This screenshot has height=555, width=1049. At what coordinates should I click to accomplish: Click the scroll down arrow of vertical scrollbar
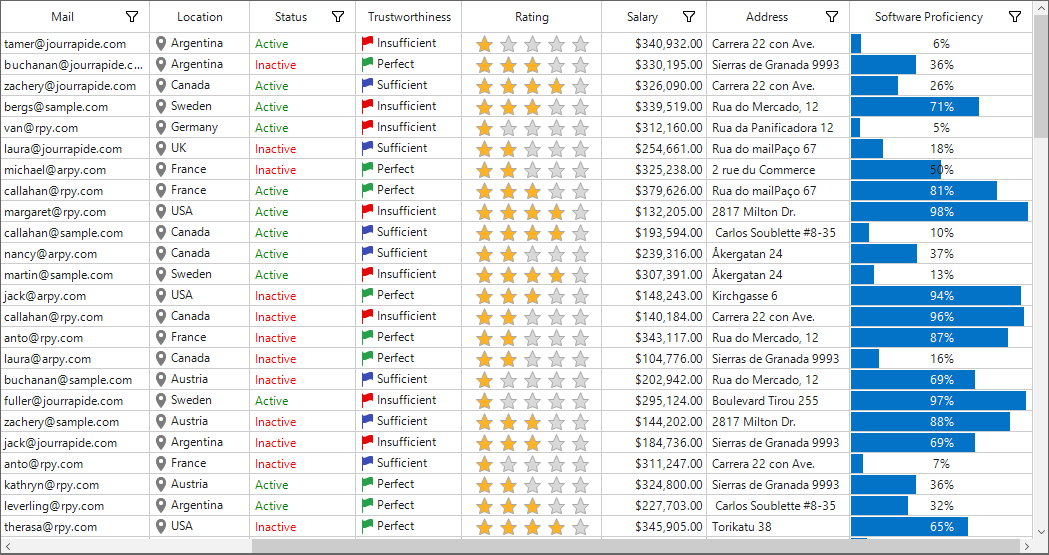1041,531
